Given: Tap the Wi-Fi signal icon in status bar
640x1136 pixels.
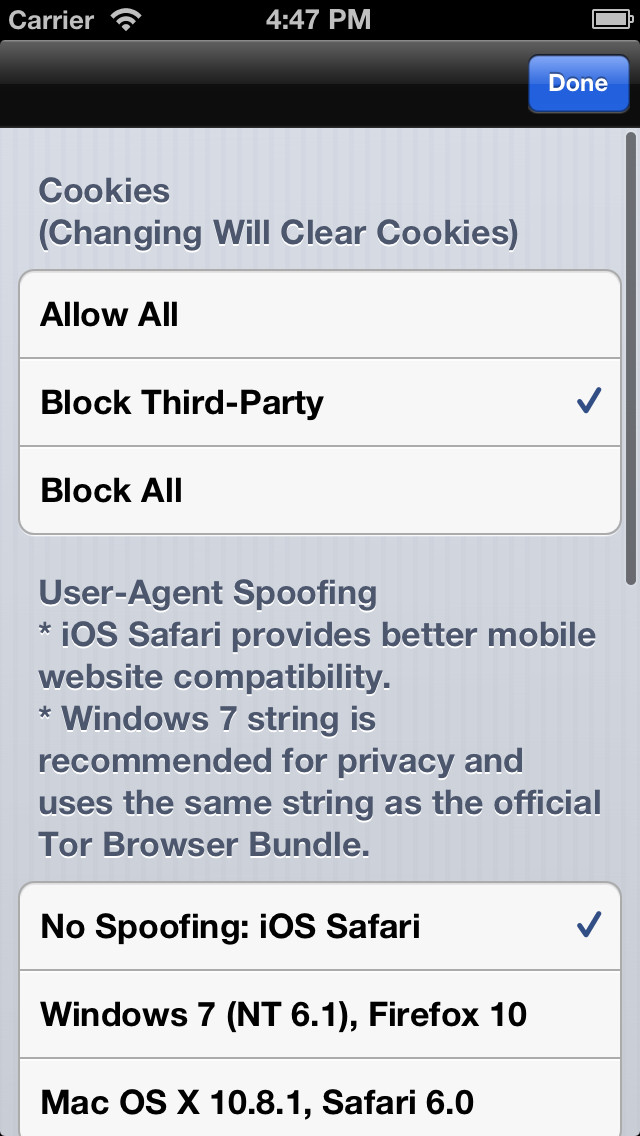Looking at the screenshot, I should click(x=127, y=20).
